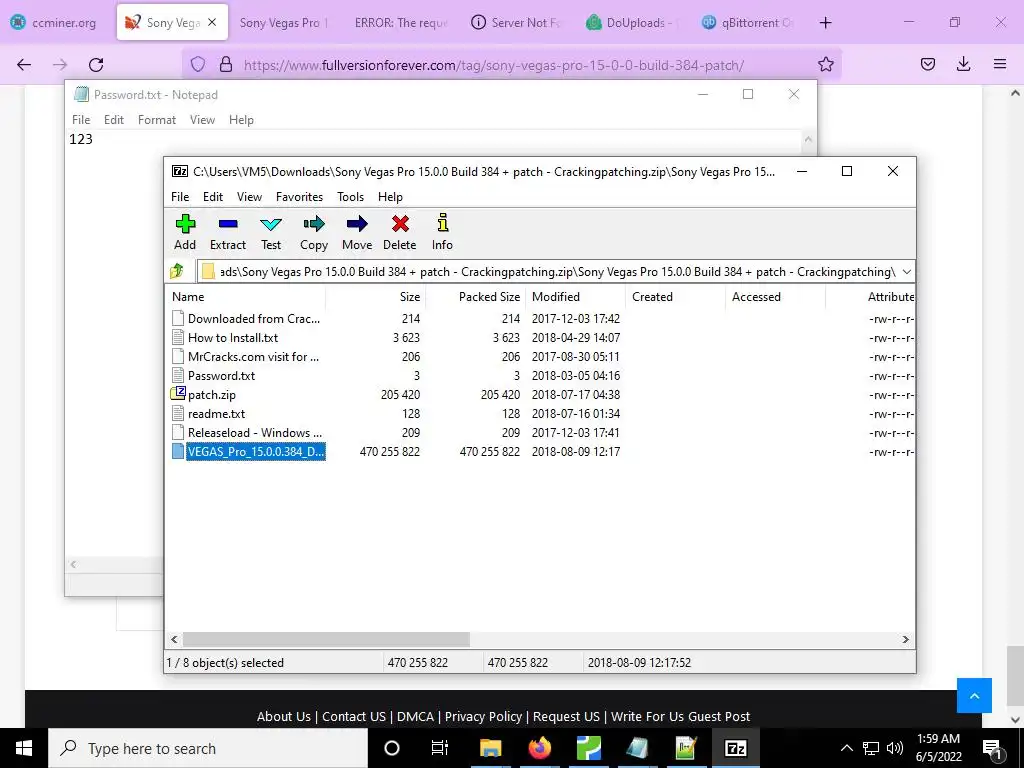Sort file list by Name column

click(246, 296)
